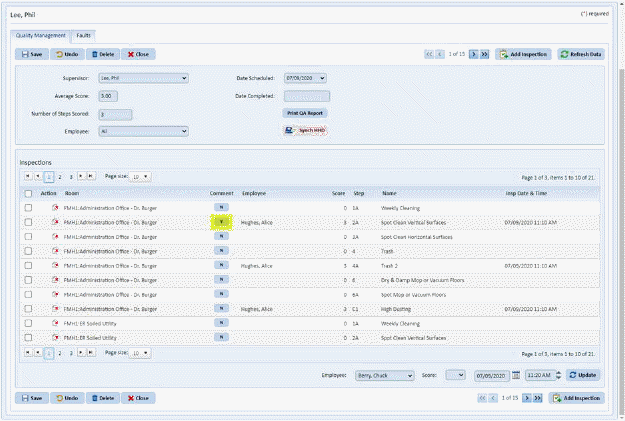625x421 pixels.
Task: Toggle select-all checkbox in Inspections header
Action: pyautogui.click(x=29, y=192)
